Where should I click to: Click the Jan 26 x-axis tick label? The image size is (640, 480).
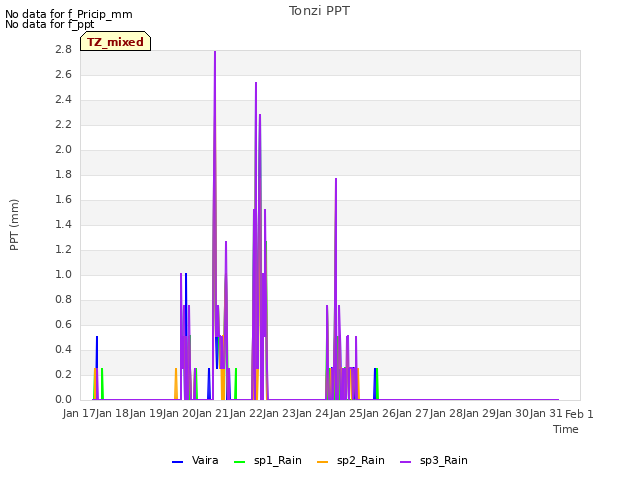[x=380, y=414]
